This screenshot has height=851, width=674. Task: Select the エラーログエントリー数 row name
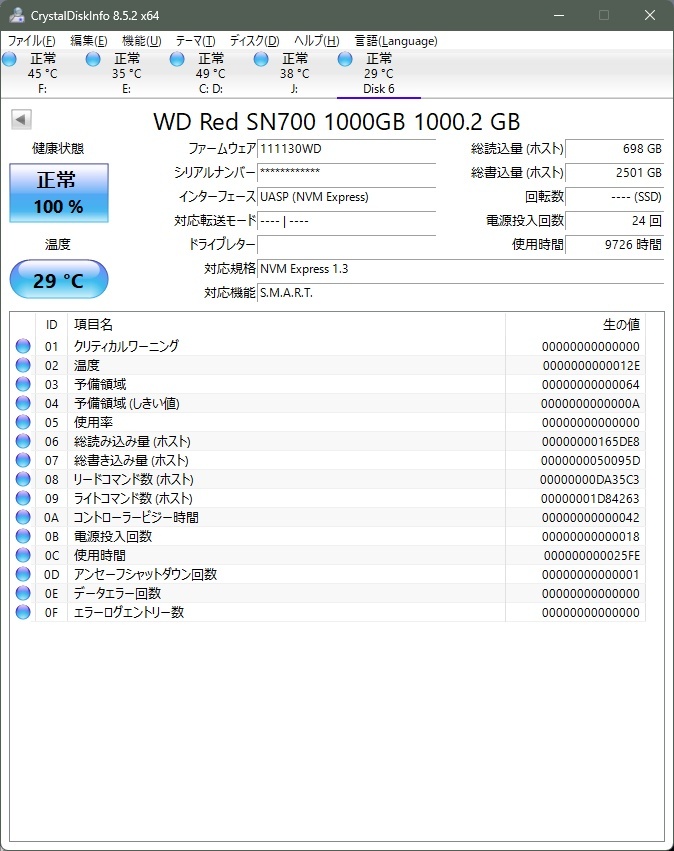coord(129,612)
